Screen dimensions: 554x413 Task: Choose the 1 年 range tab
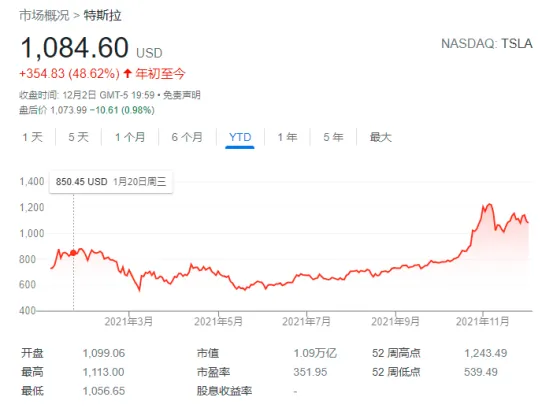[287, 137]
